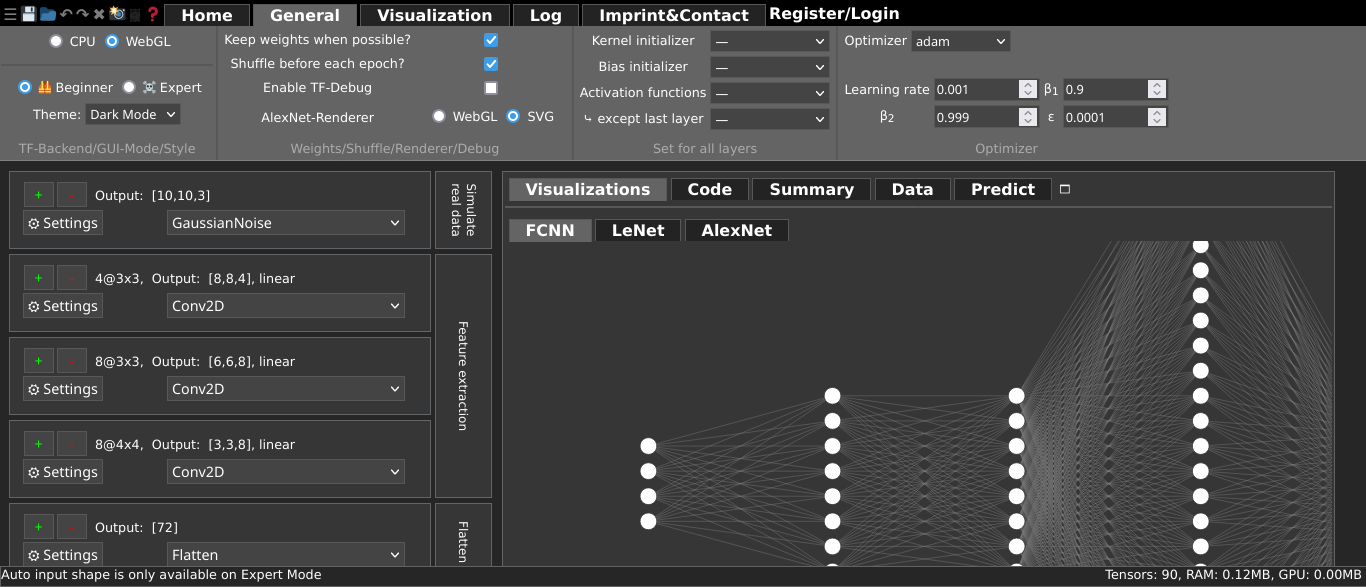Image resolution: width=1366 pixels, height=587 pixels.
Task: Click the red question mark help icon
Action: click(x=153, y=14)
